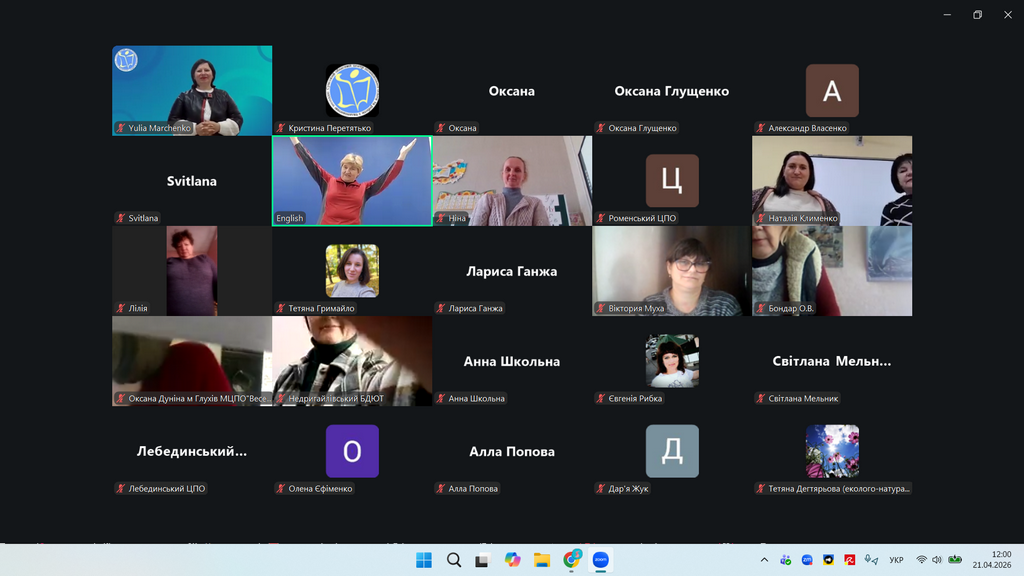
Task: Open the УКР keyboard language switcher
Action: 897,560
